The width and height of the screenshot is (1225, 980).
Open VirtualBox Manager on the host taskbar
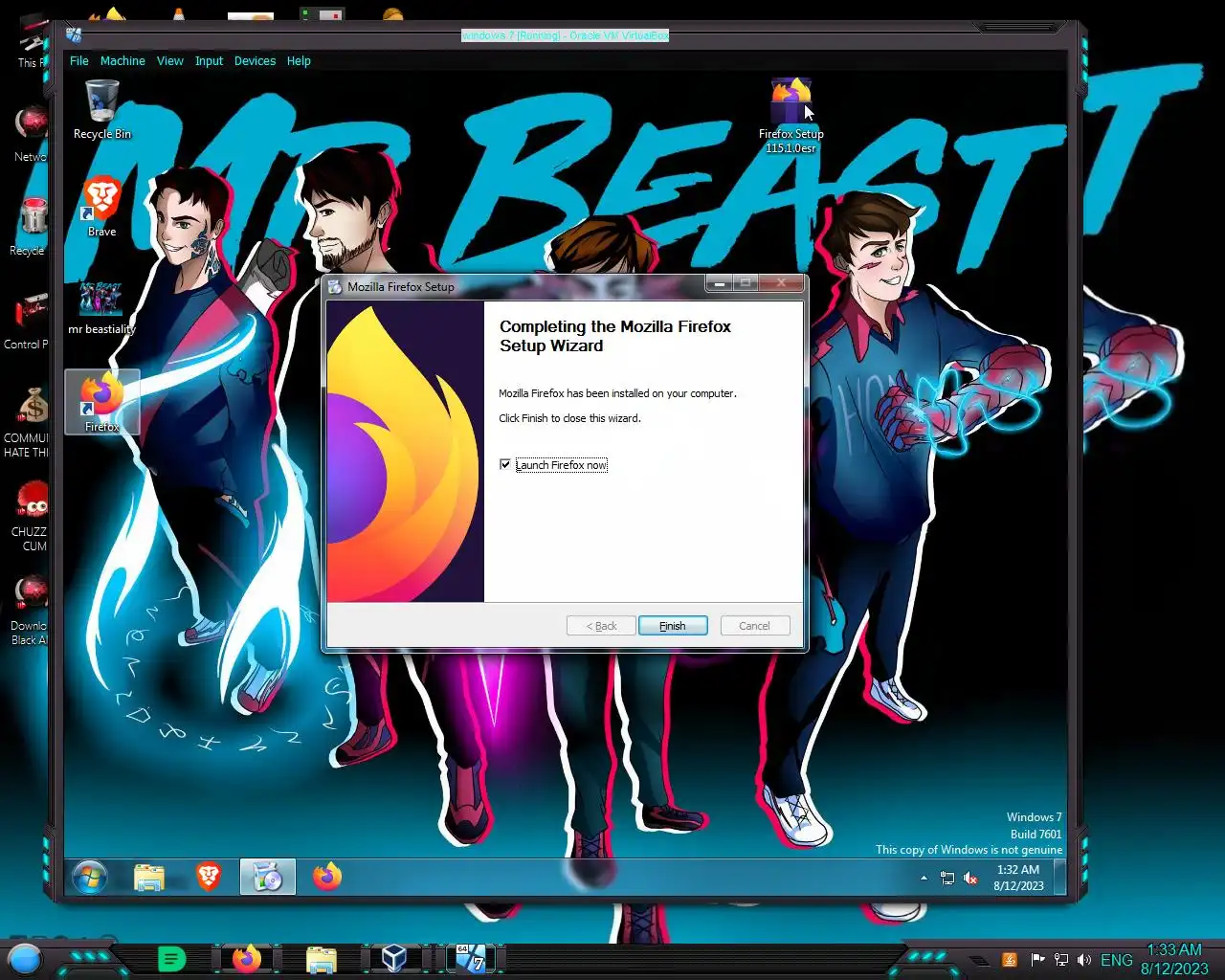pyautogui.click(x=394, y=958)
